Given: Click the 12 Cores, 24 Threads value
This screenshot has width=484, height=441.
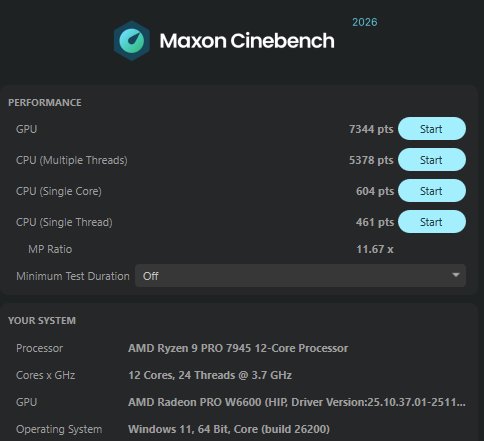Looking at the screenshot, I should coord(210,375).
